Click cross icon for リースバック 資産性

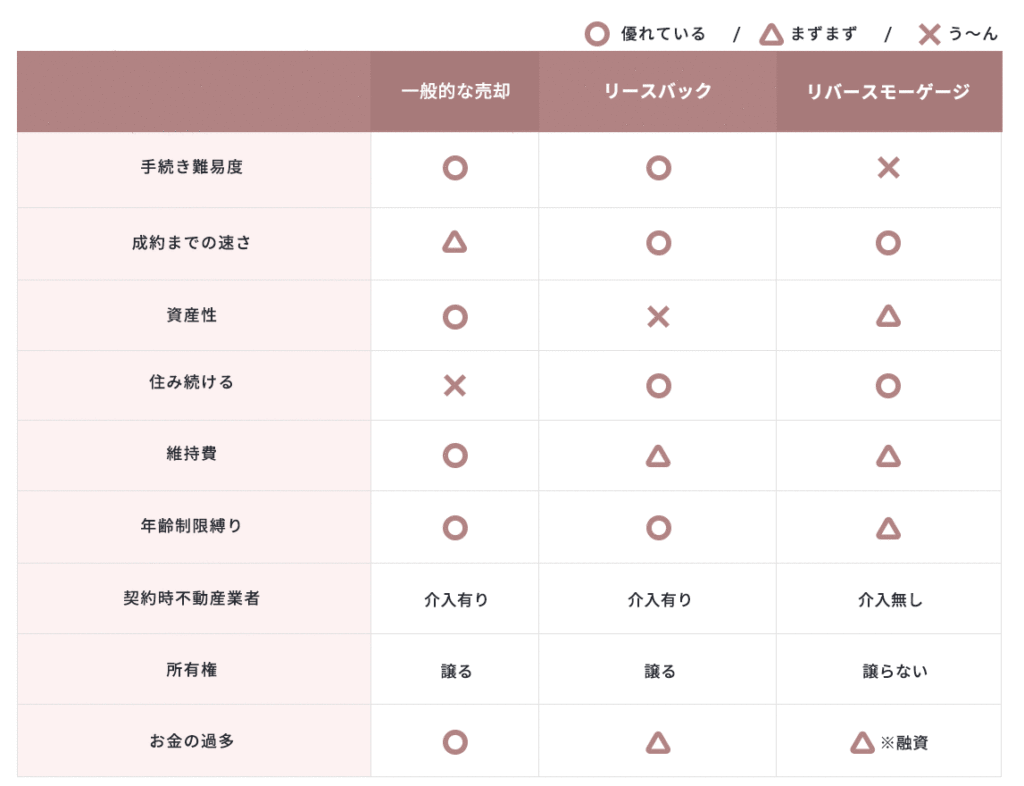click(658, 317)
